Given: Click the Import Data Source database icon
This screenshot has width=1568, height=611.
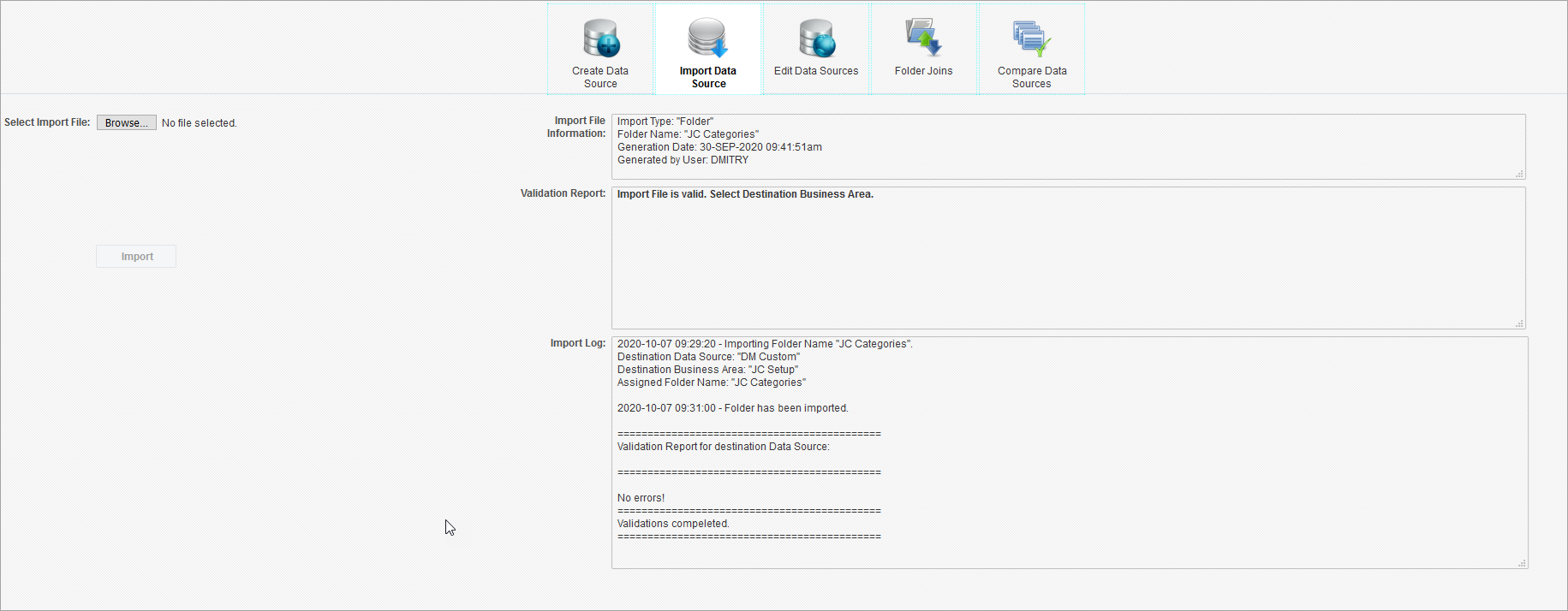Looking at the screenshot, I should click(x=707, y=39).
